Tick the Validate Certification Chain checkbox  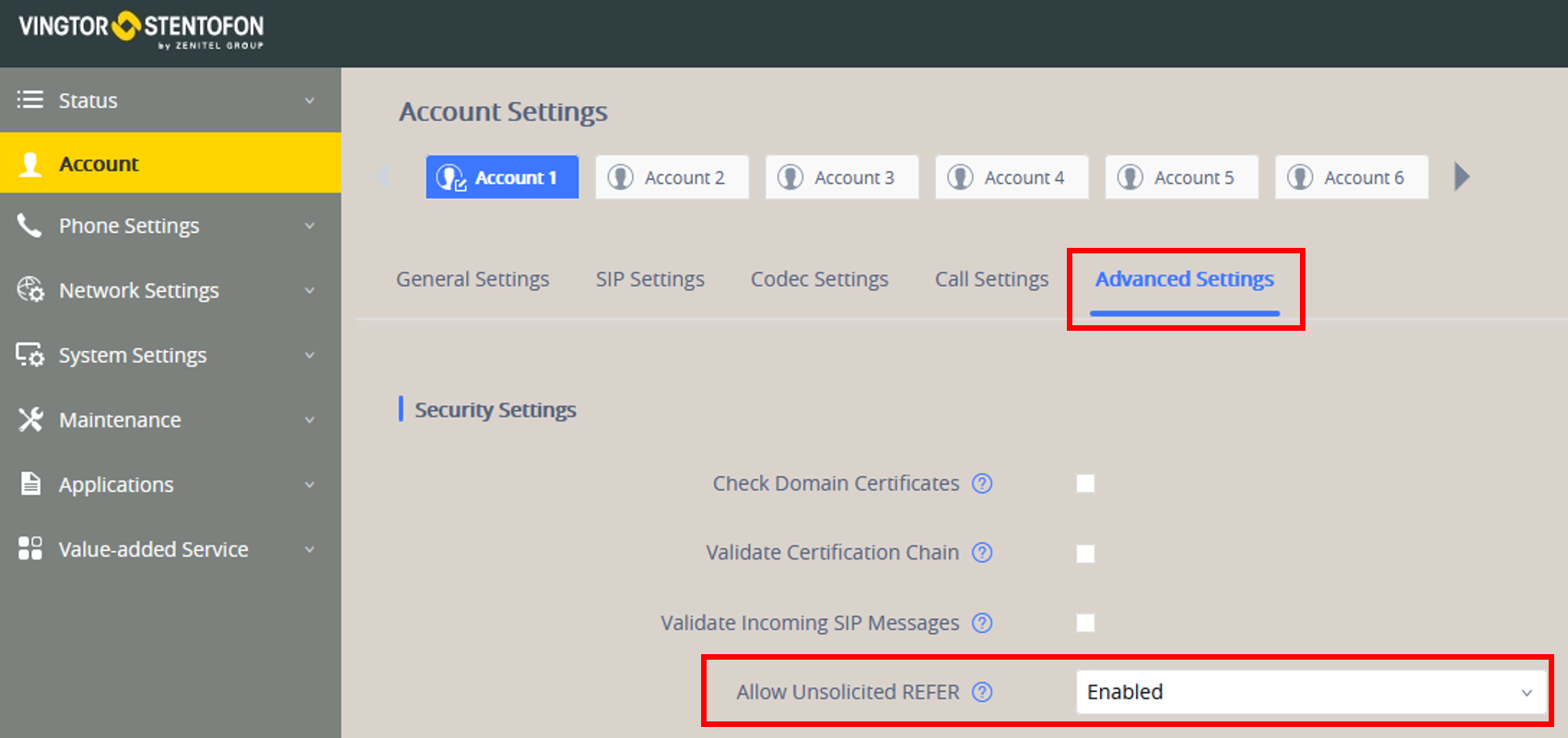pos(1085,554)
